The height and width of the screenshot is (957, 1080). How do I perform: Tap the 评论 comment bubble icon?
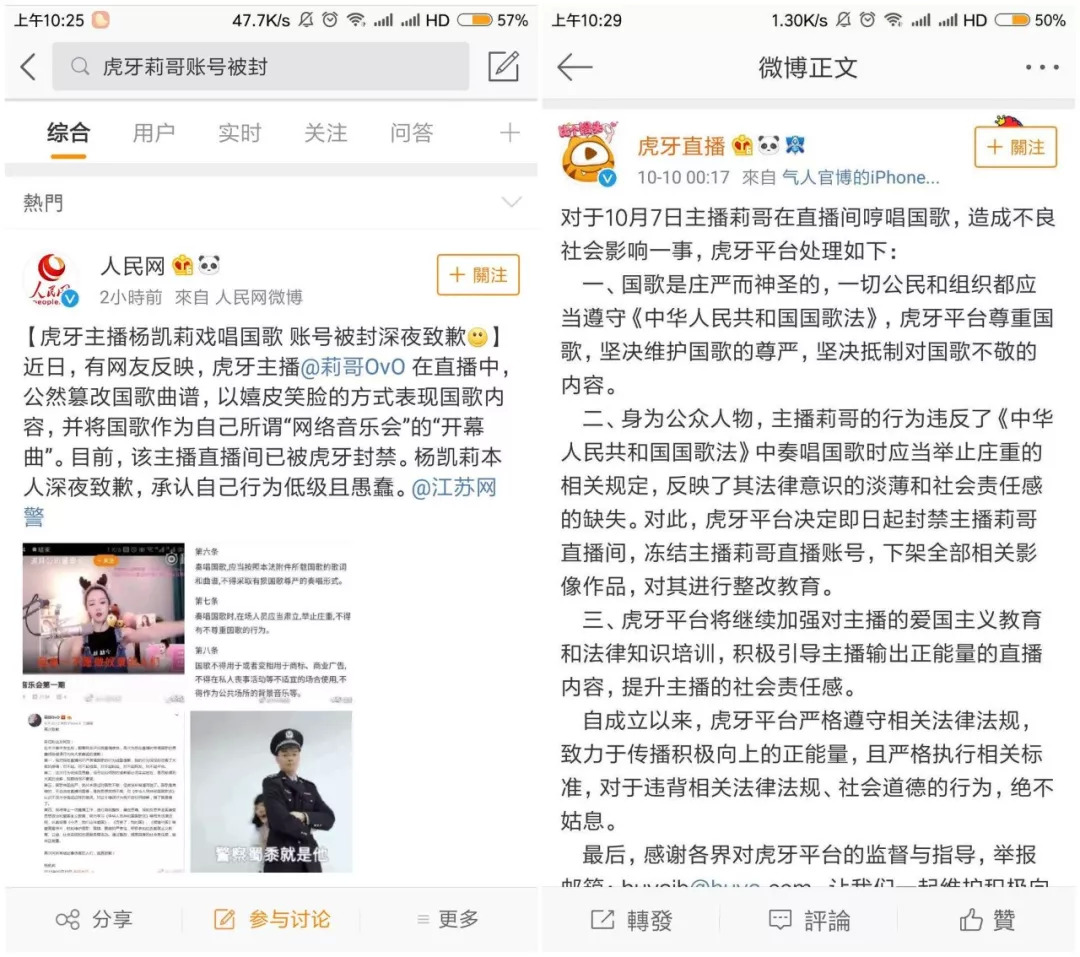780,920
